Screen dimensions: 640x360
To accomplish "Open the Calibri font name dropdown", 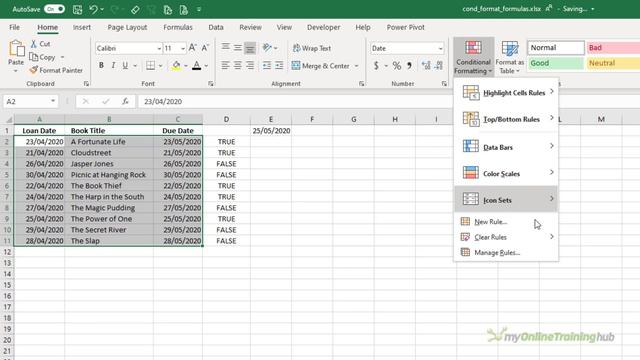I will pyautogui.click(x=159, y=49).
